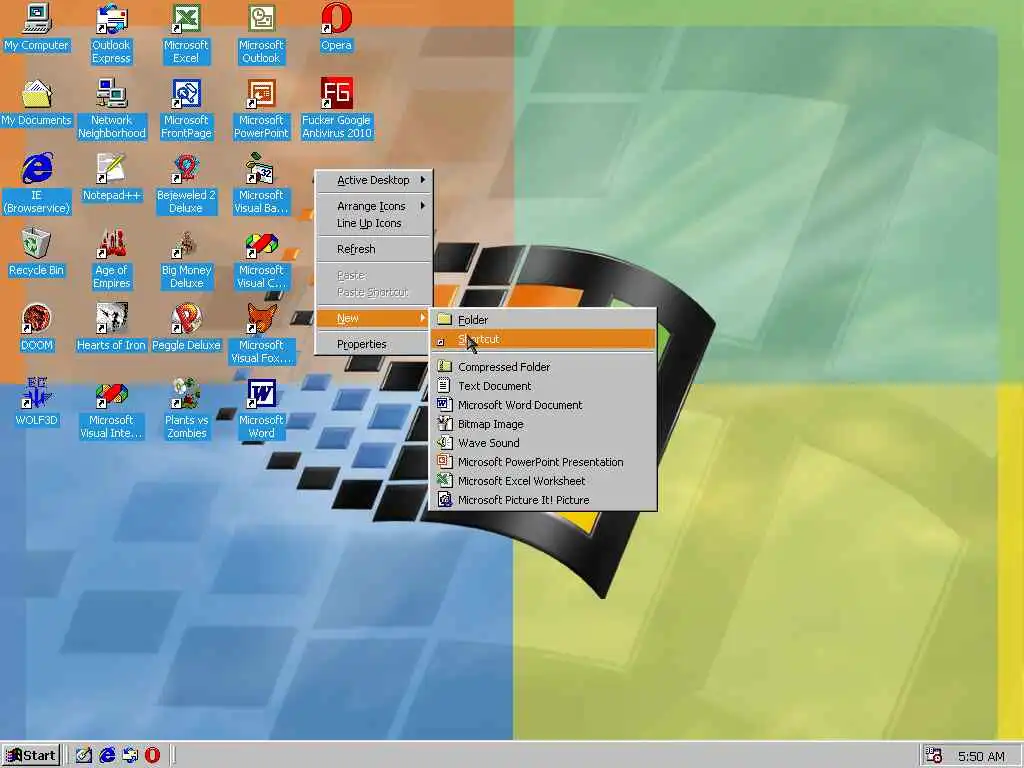Screen dimensions: 1024x768
Task: Choose Line Up Icons from context menu
Action: pyautogui.click(x=374, y=223)
